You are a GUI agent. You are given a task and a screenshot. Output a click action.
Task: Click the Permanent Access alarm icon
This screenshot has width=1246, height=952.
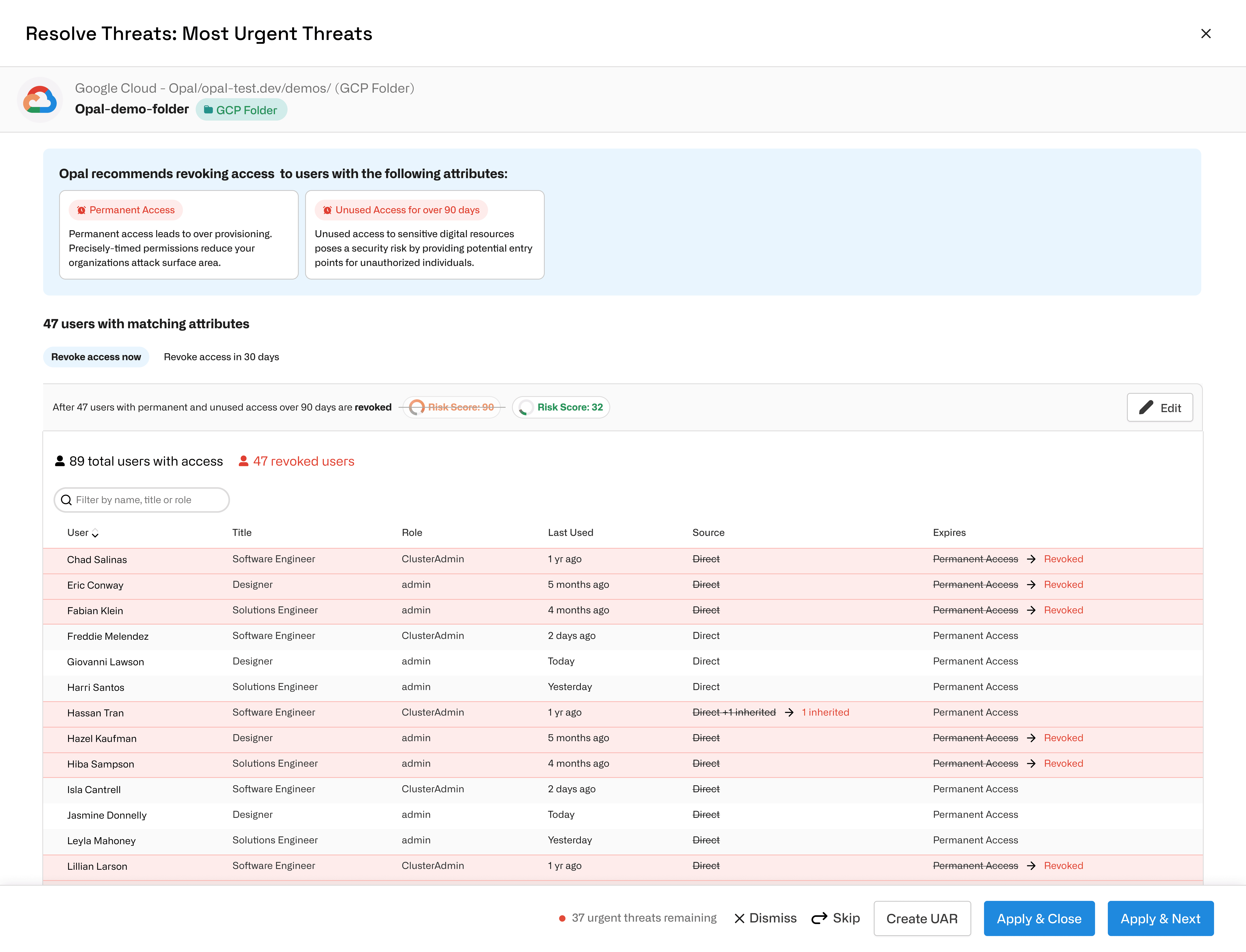click(x=81, y=210)
